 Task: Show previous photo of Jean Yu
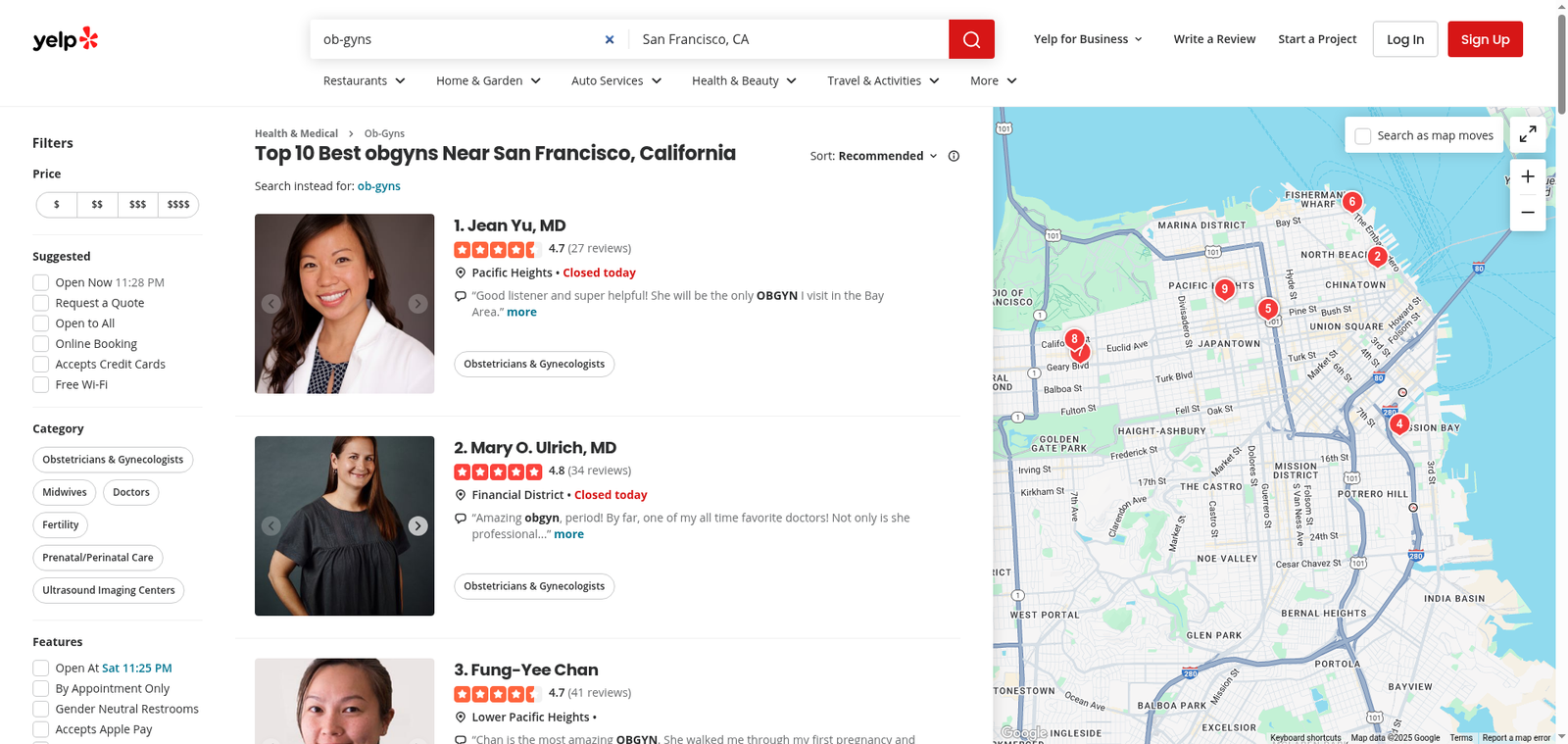[x=271, y=304]
